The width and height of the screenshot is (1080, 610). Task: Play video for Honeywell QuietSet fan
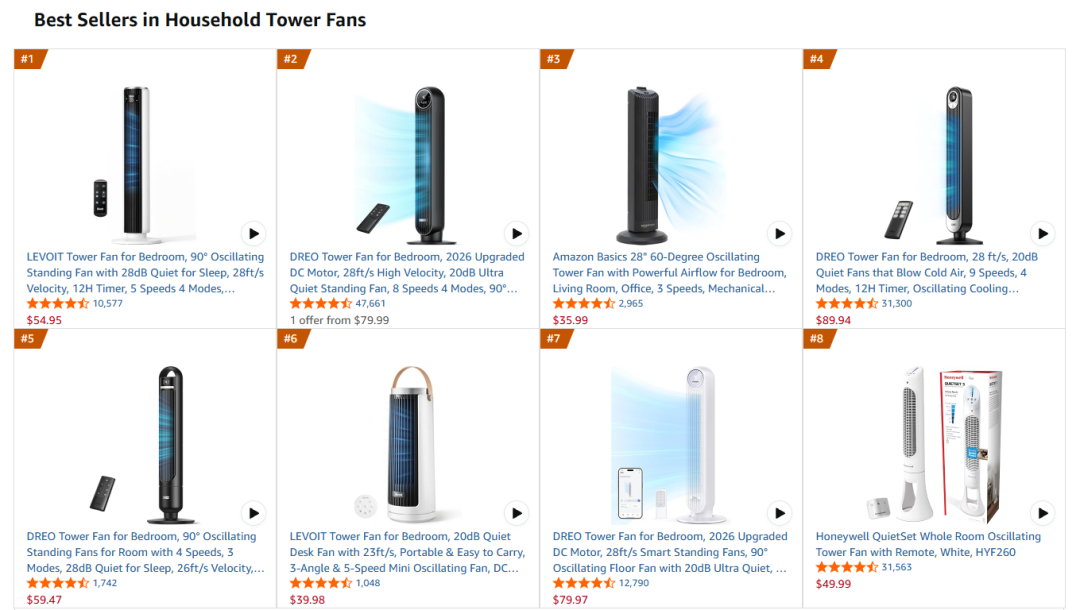click(x=1043, y=513)
